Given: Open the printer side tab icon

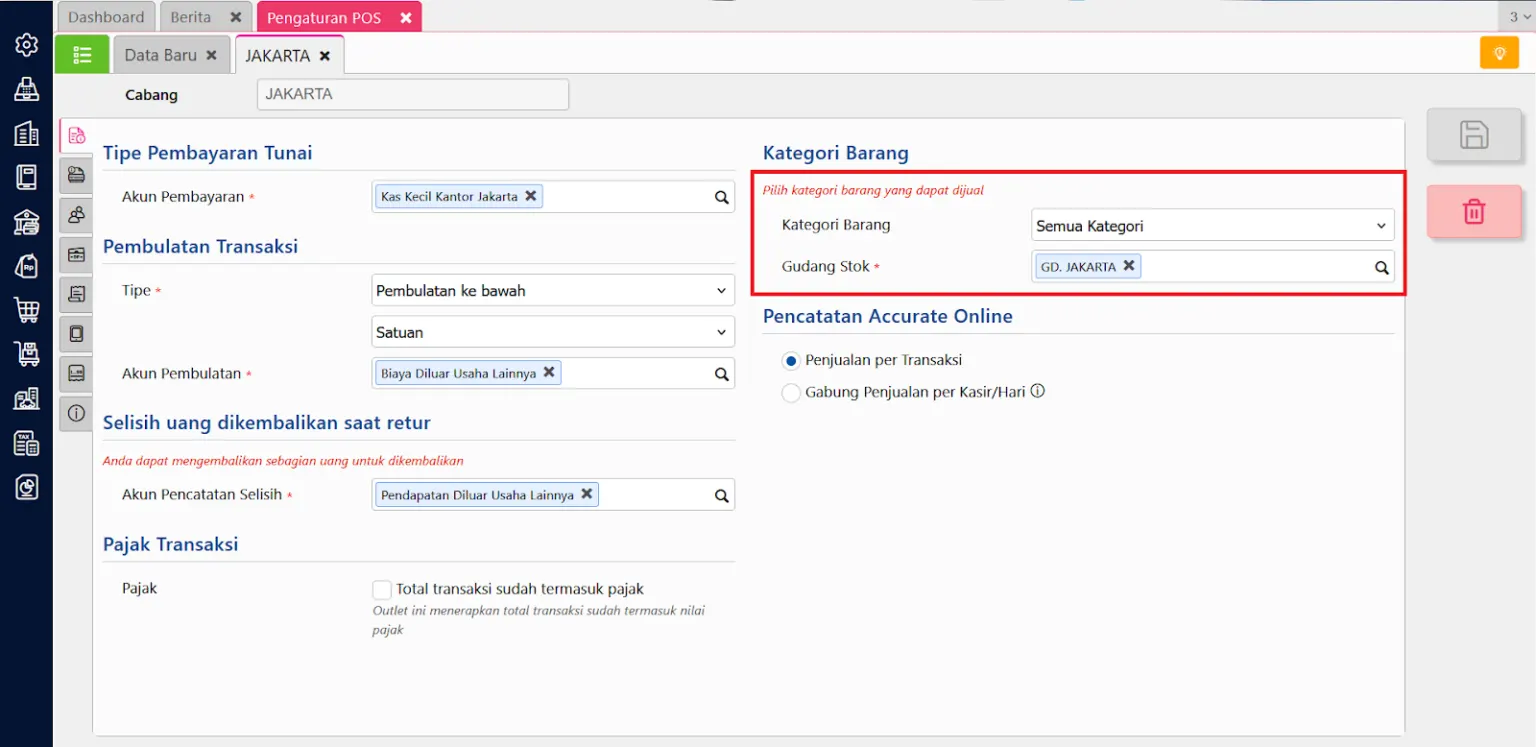Looking at the screenshot, I should pos(76,373).
